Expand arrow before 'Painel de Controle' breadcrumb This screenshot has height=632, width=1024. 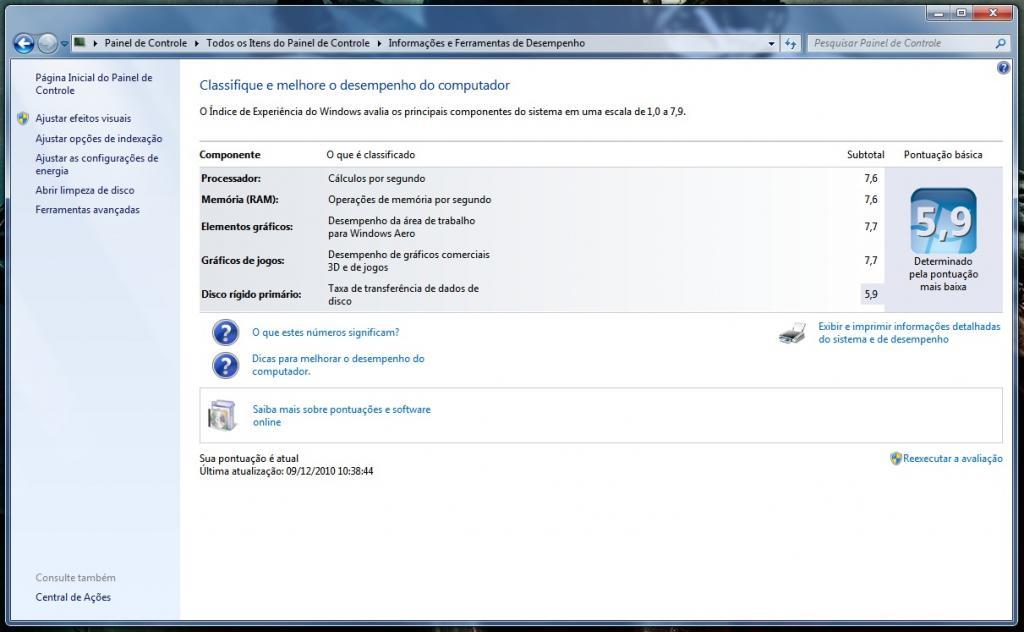point(95,43)
